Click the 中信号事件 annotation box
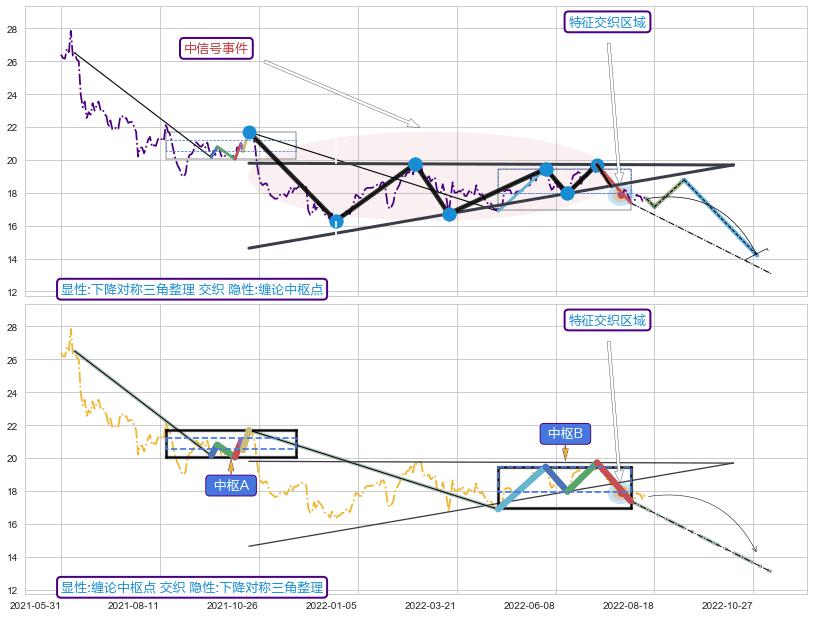This screenshot has height=617, width=813. click(x=217, y=48)
